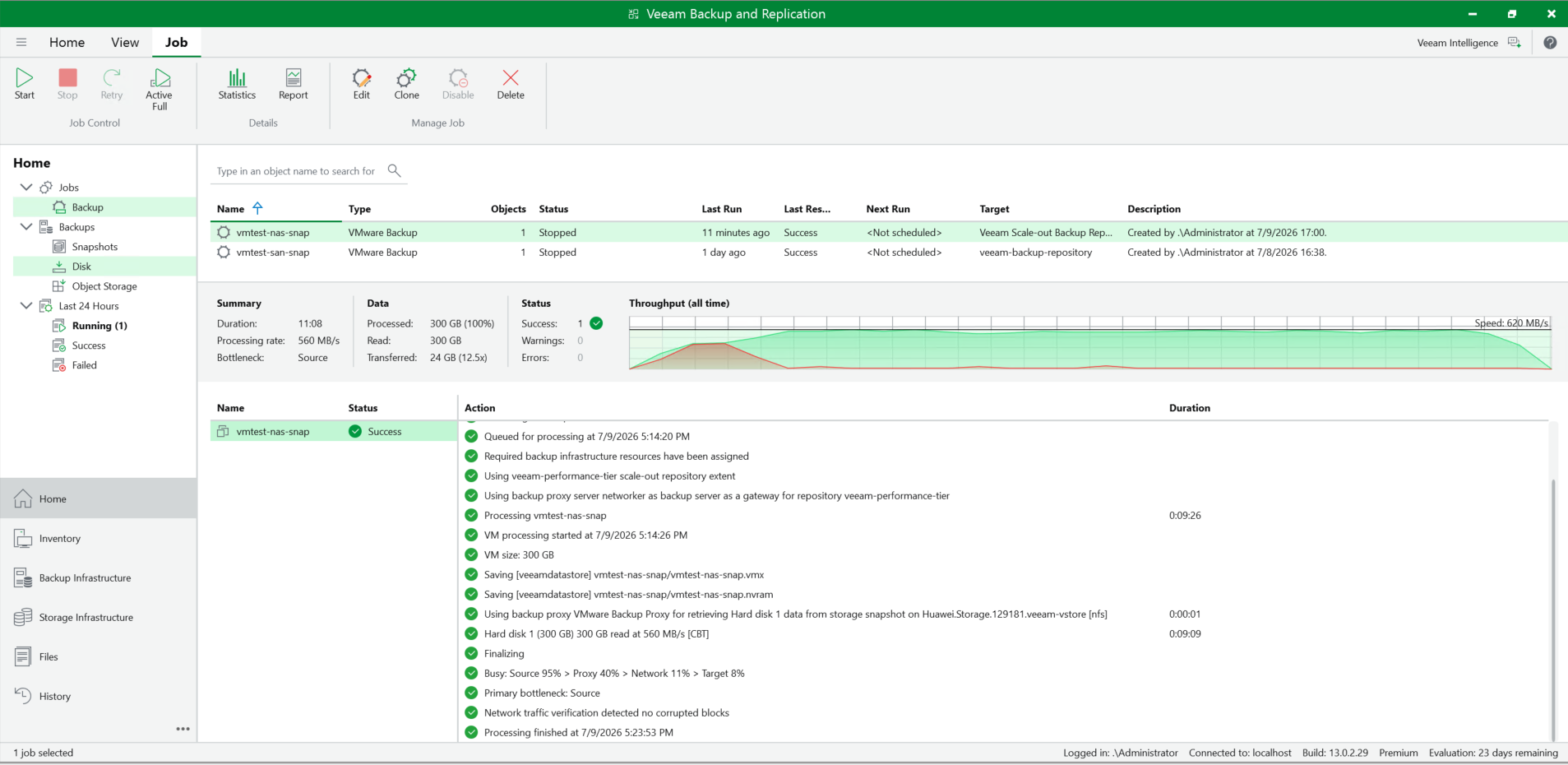Click 'VM size: 300 GB' log entry
1568x765 pixels.
pos(519,555)
